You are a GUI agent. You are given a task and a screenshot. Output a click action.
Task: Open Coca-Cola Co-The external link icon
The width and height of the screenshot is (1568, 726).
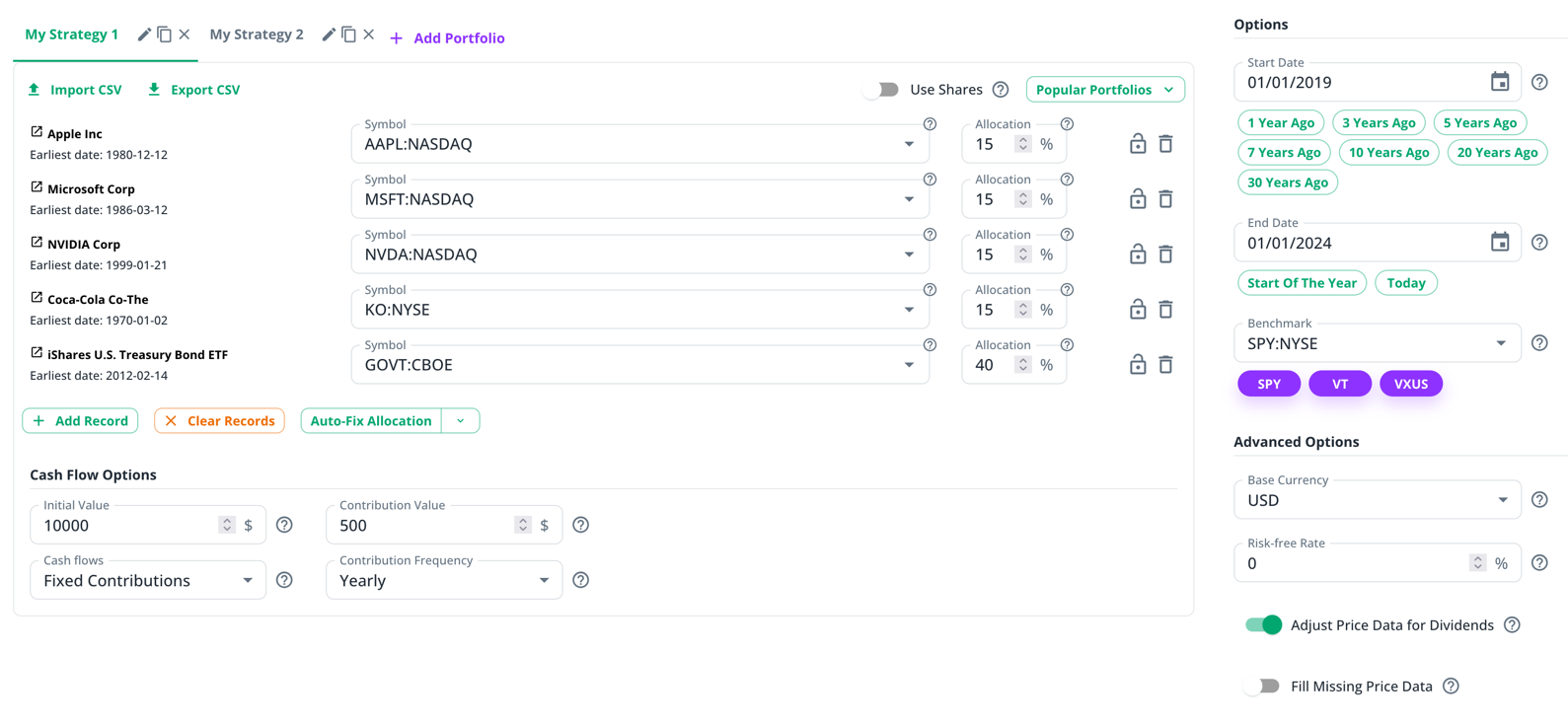pos(37,298)
